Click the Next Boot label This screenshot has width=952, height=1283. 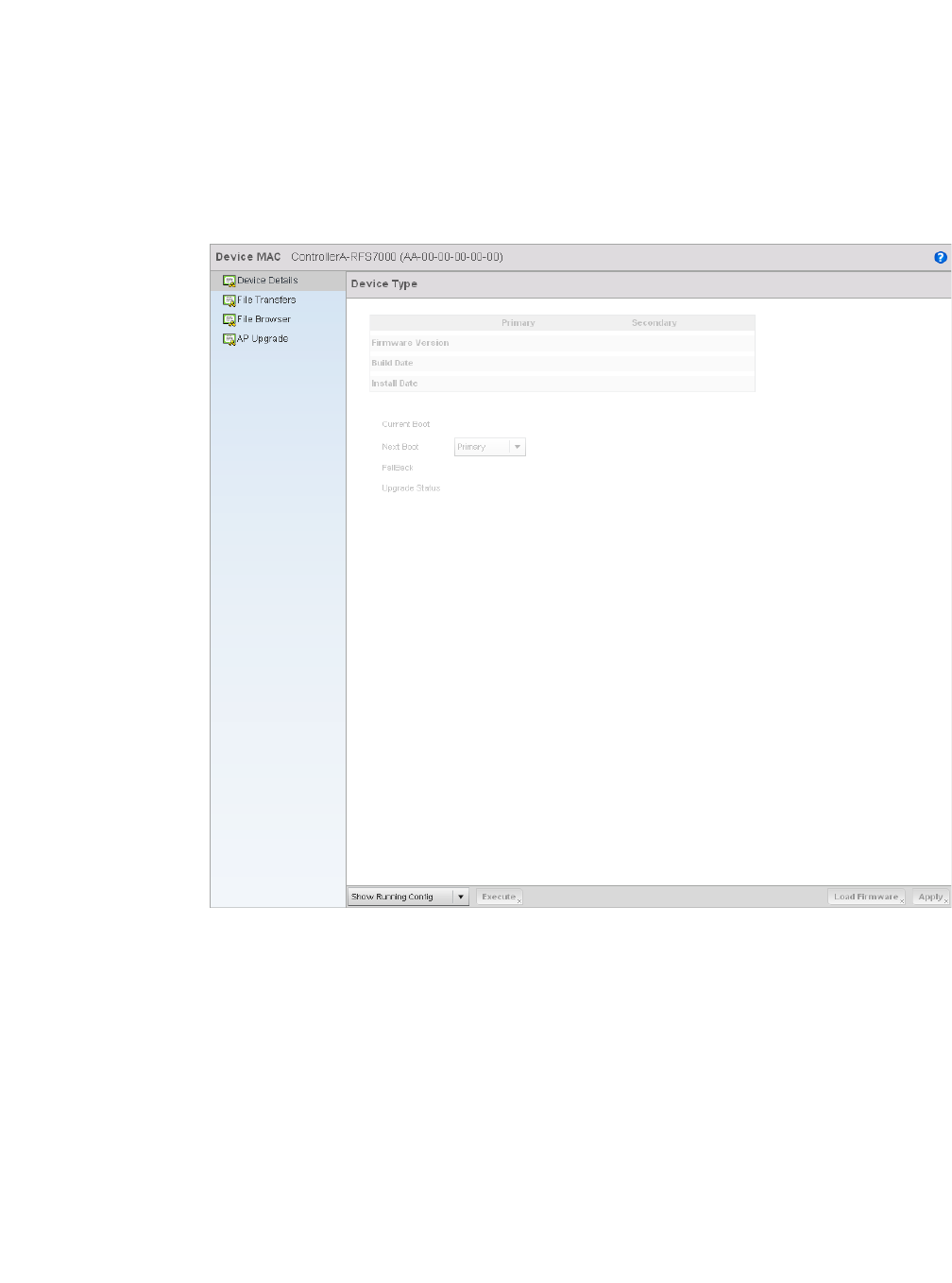coord(400,447)
